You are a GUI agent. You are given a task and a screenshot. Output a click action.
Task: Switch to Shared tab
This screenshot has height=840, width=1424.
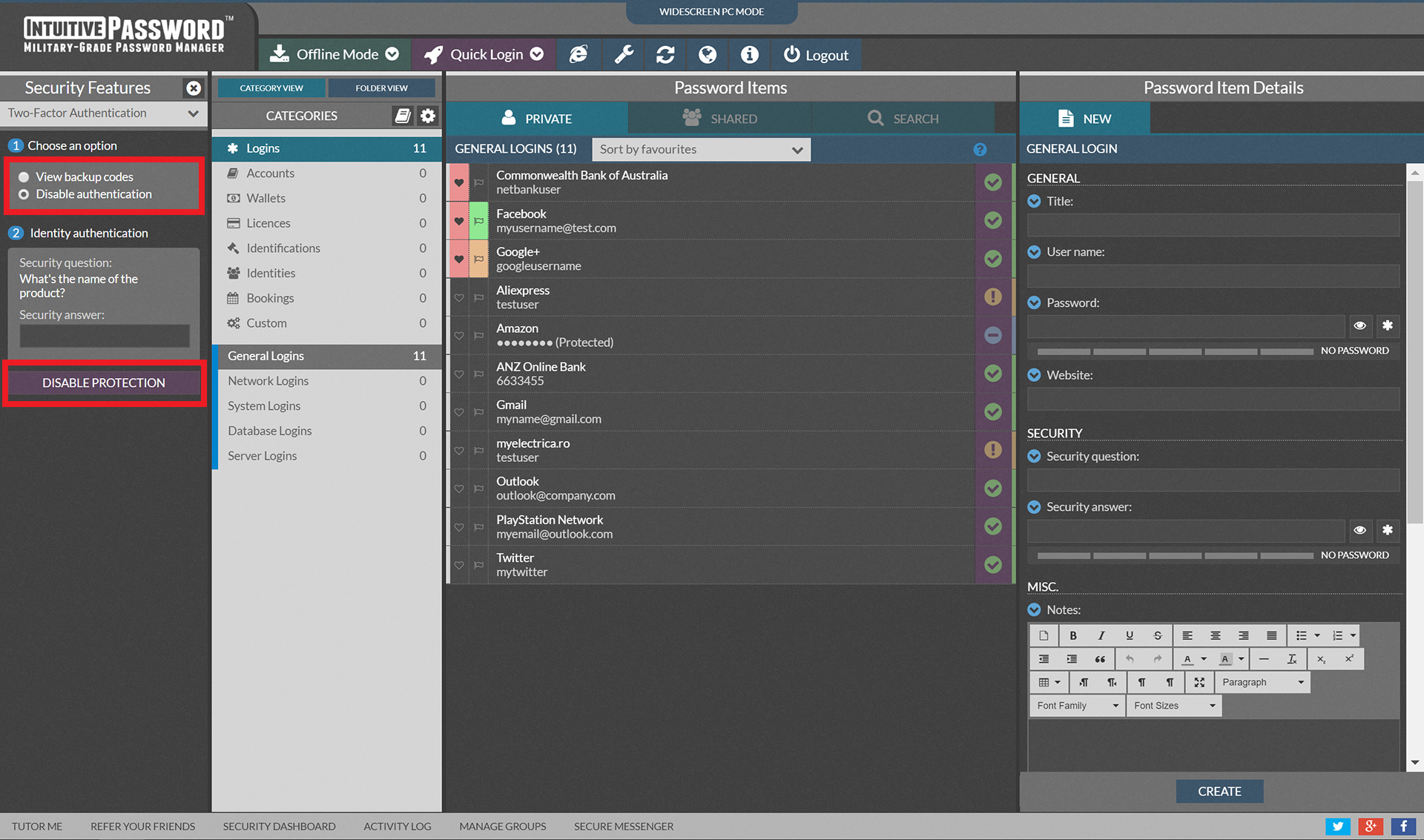[x=719, y=119]
